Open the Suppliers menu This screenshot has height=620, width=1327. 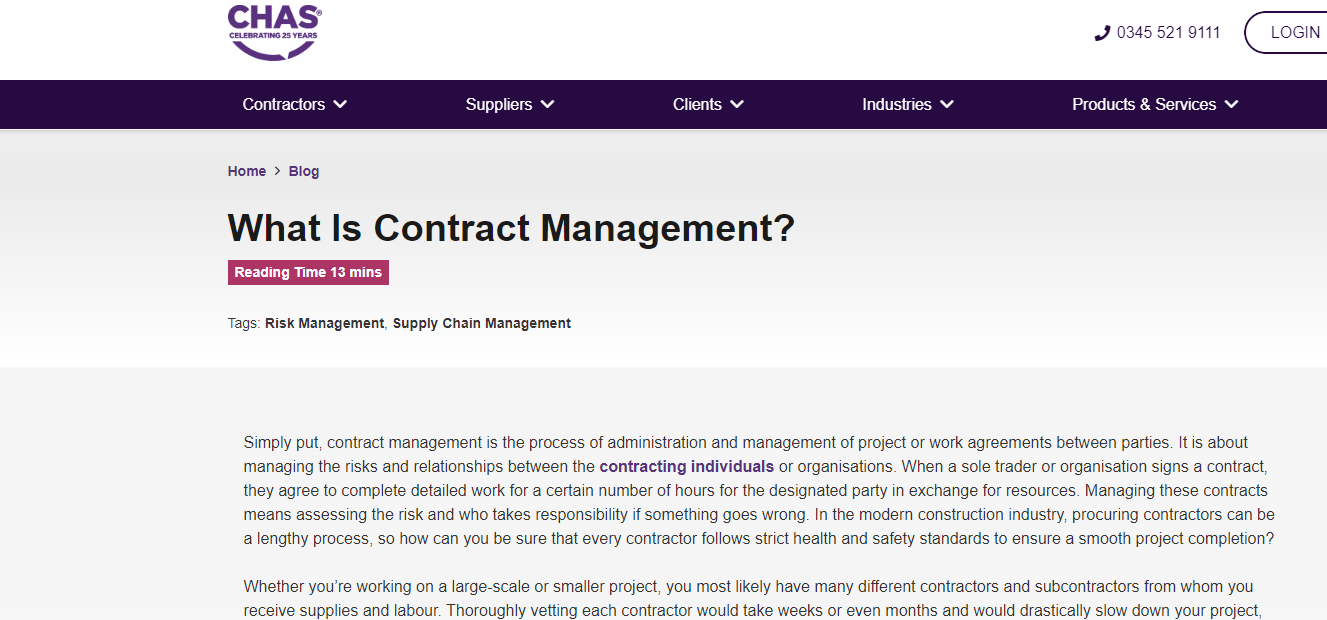(x=499, y=104)
